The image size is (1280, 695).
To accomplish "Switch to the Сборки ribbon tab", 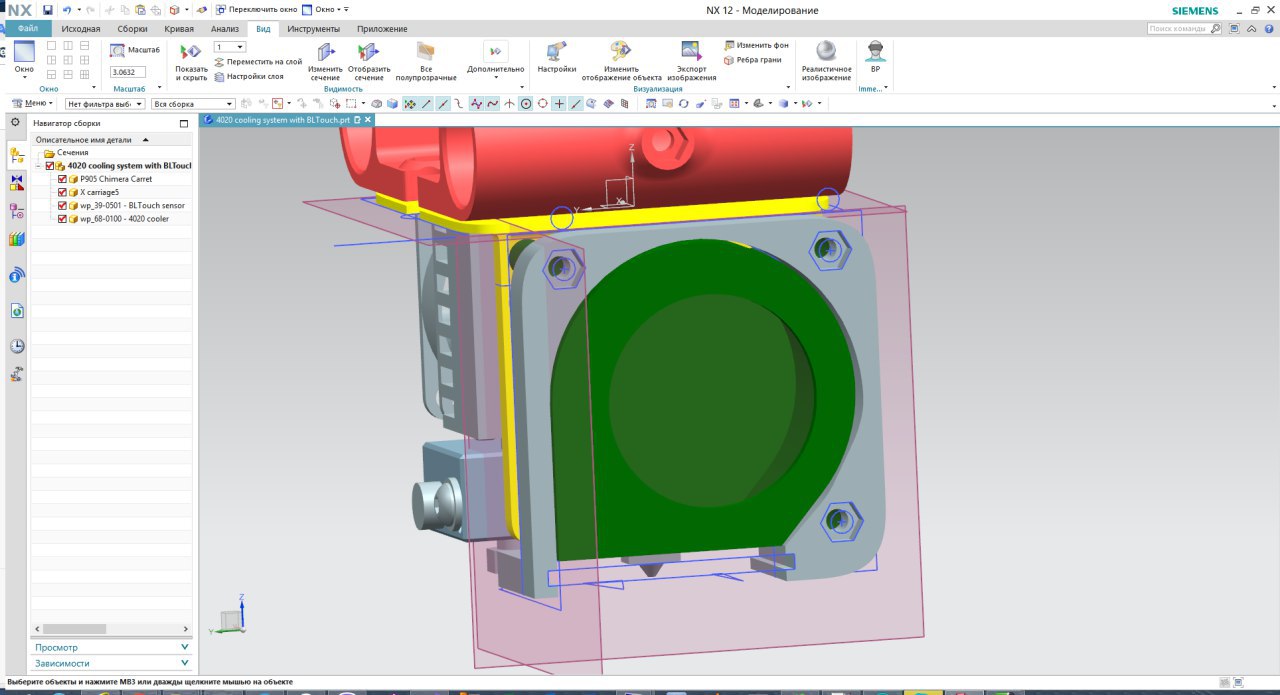I will 132,29.
